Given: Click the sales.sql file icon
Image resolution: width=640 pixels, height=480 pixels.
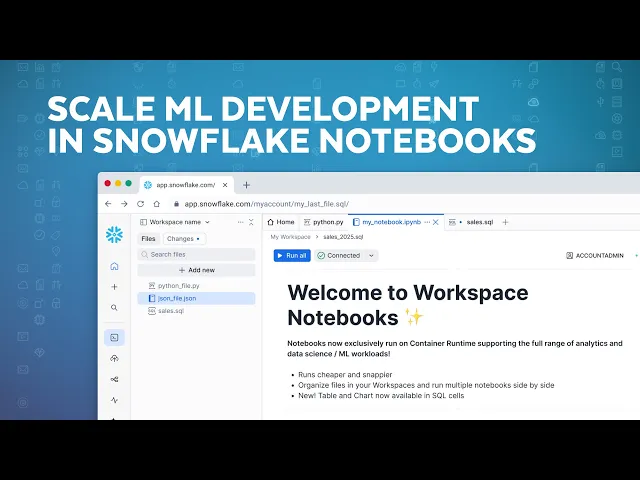Looking at the screenshot, I should click(x=152, y=311).
